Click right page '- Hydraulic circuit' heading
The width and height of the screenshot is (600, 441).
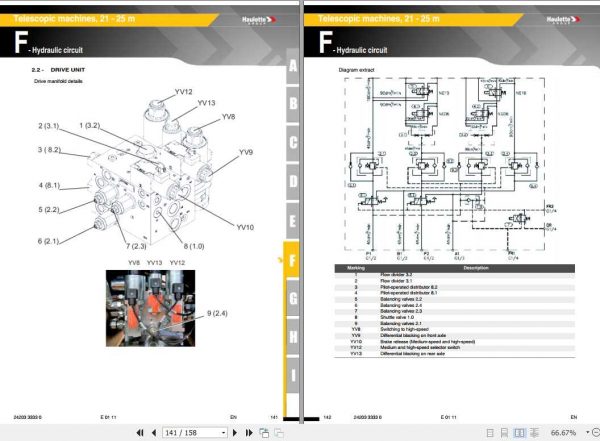(x=360, y=50)
